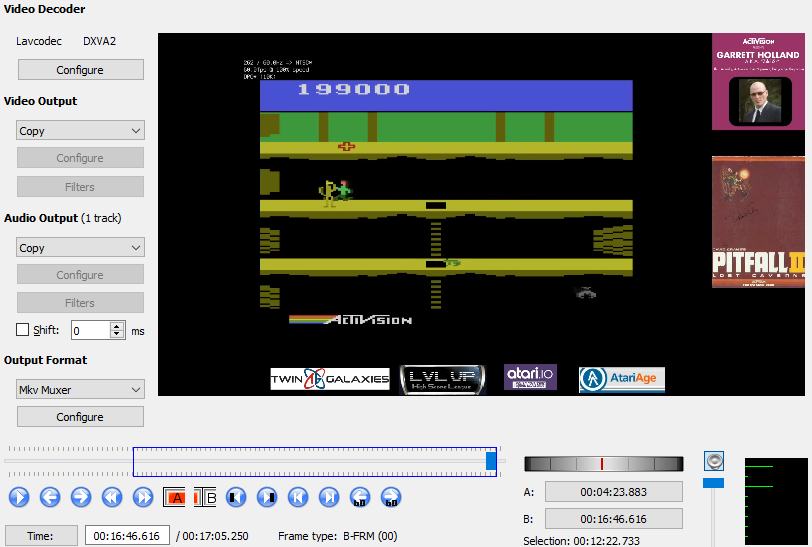812x547 pixels.
Task: Click Filters under Video Output
Action: click(80, 186)
